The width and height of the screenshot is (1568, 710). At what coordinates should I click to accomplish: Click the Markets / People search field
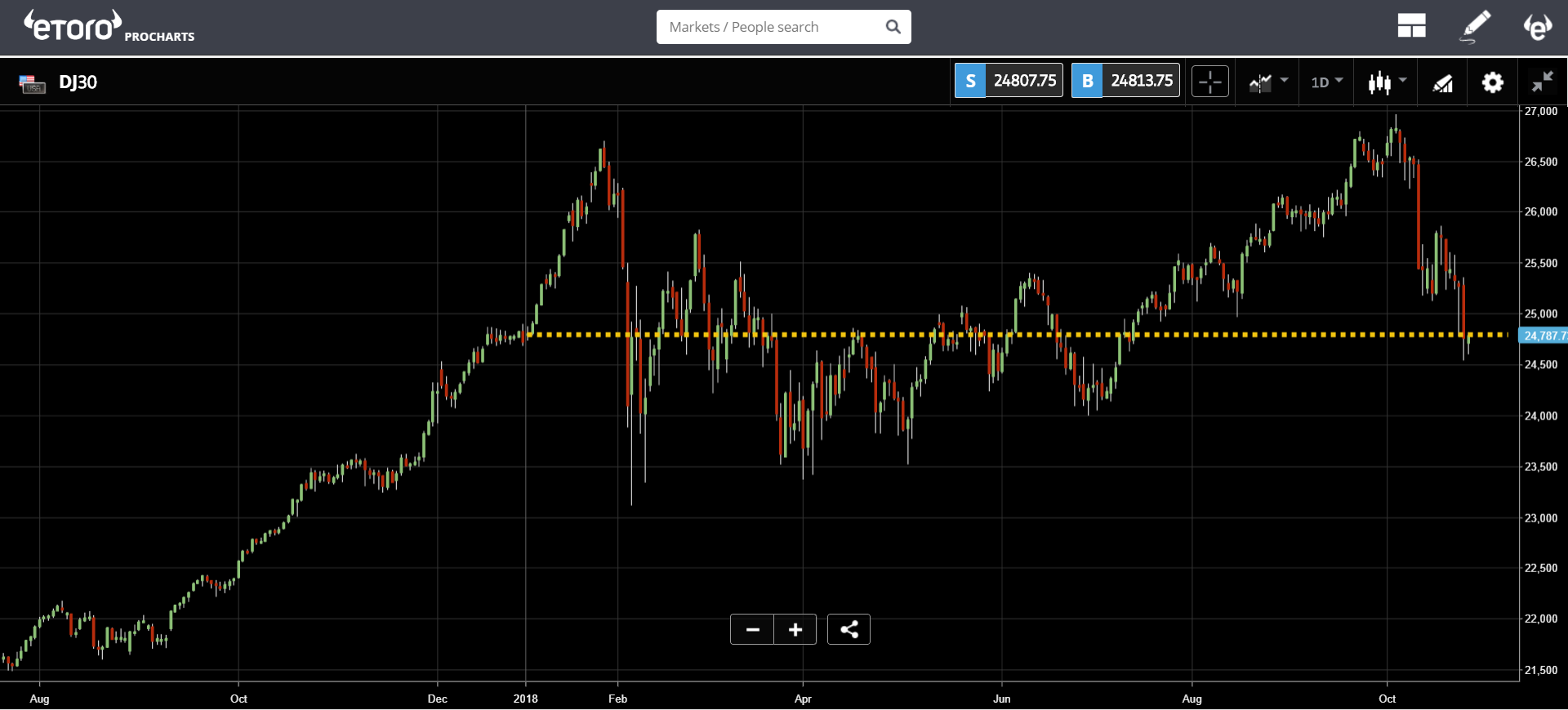click(783, 27)
